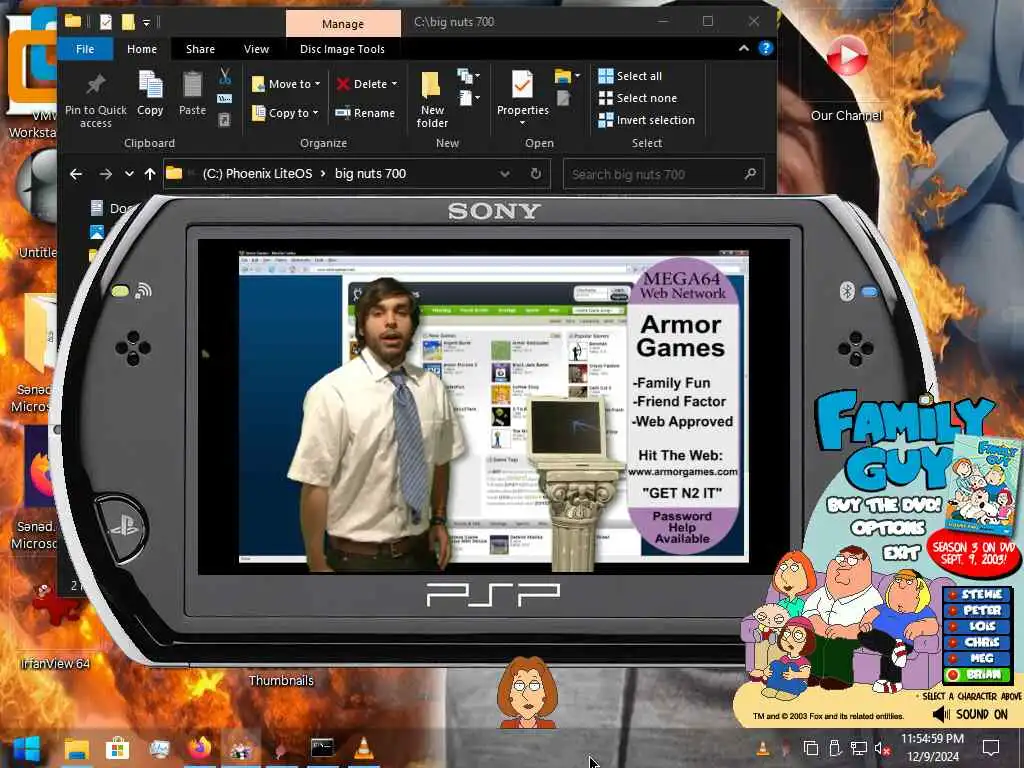The height and width of the screenshot is (768, 1024).
Task: Click OPTIONS in Family Guy widget
Action: pyautogui.click(x=888, y=528)
